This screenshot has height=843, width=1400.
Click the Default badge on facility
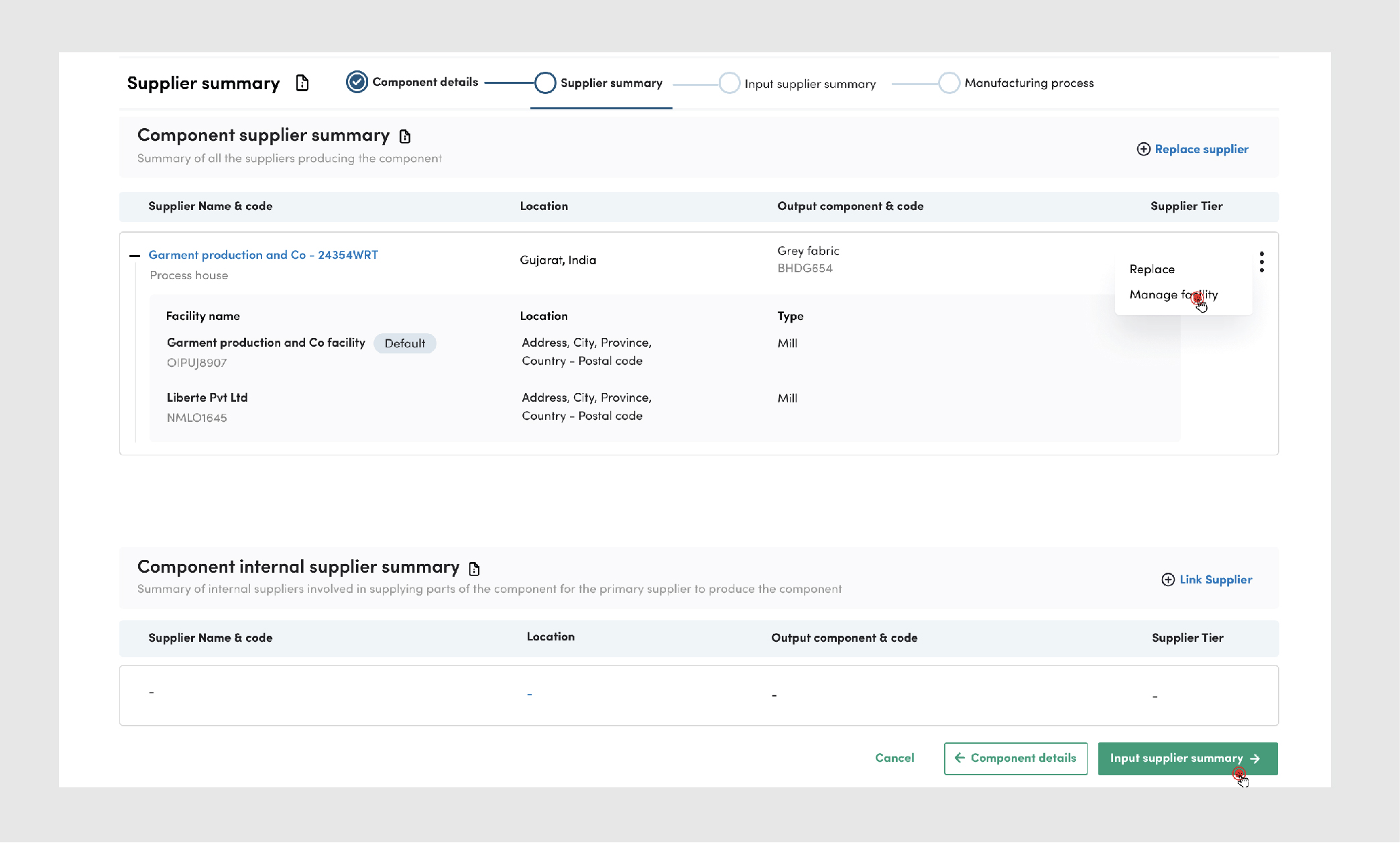[x=404, y=344]
